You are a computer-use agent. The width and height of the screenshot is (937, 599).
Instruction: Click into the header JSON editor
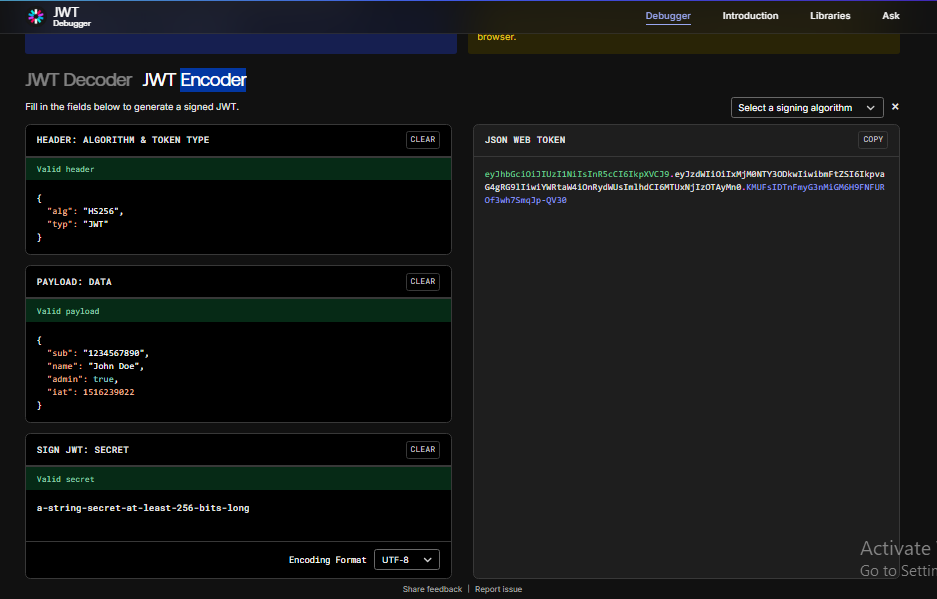[238, 217]
